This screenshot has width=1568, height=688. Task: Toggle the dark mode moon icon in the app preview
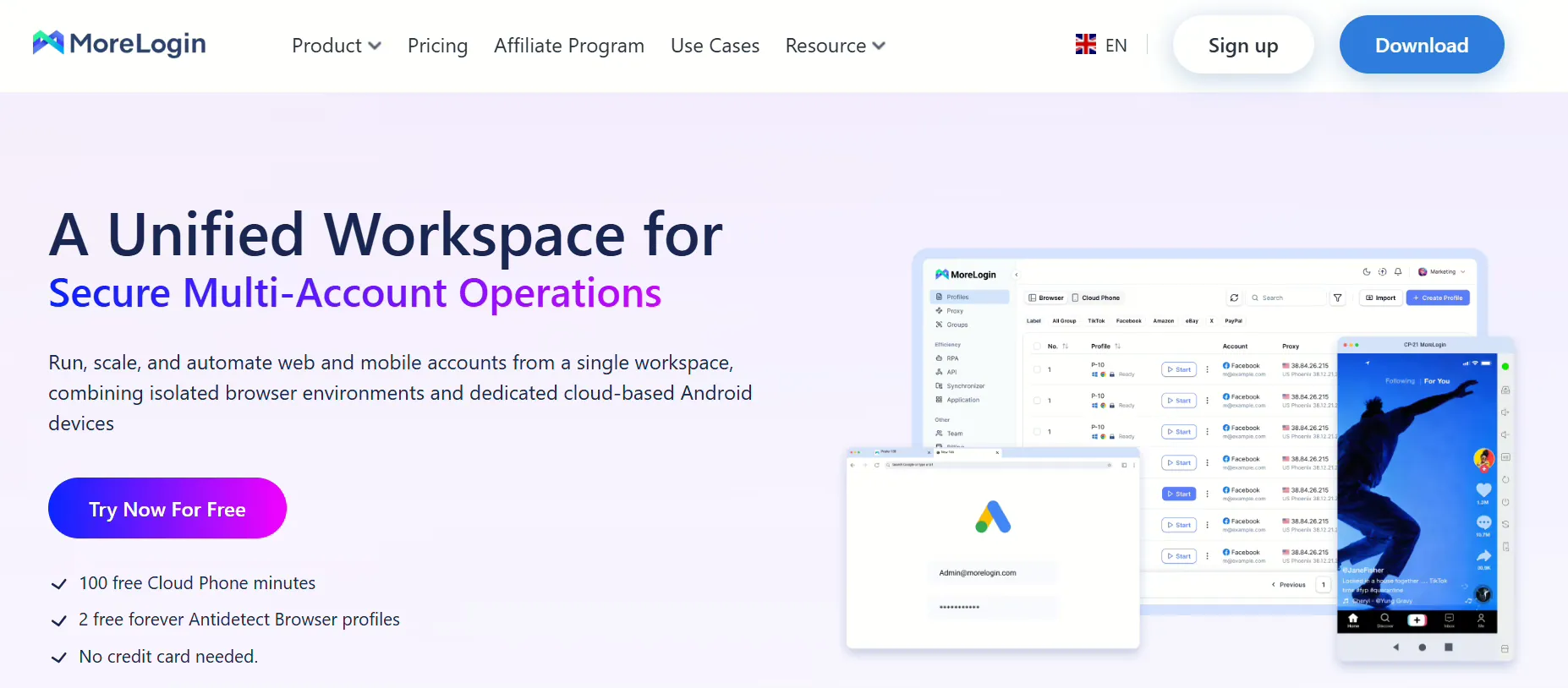[1367, 272]
